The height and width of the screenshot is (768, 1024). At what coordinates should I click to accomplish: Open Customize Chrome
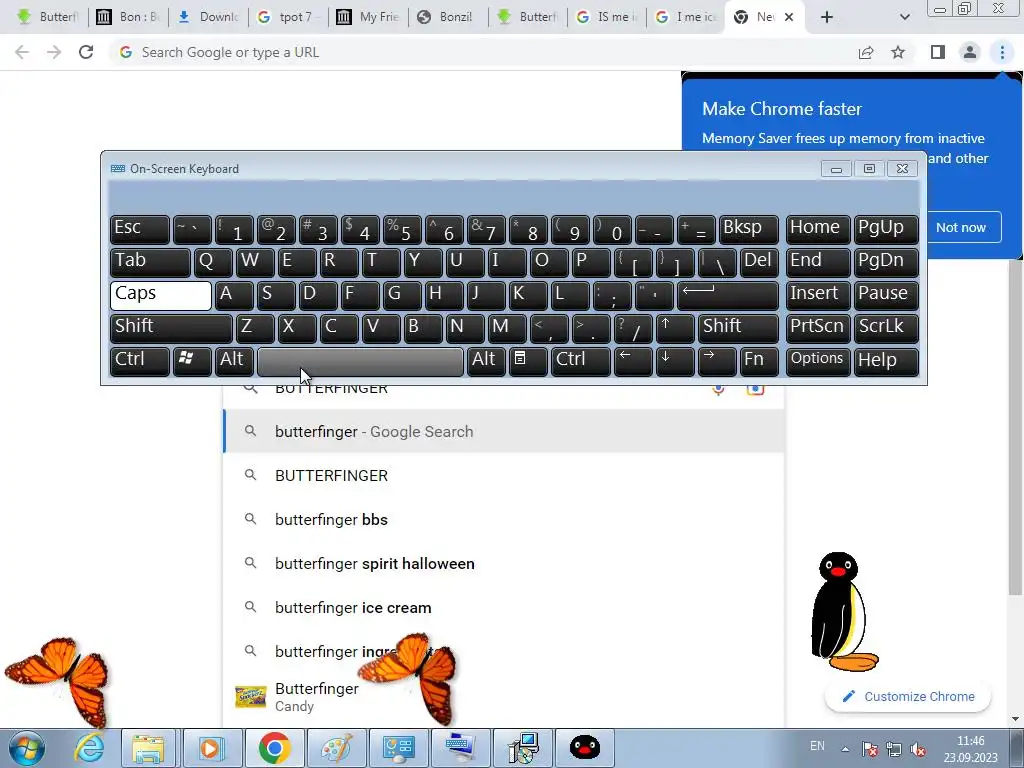coord(908,696)
